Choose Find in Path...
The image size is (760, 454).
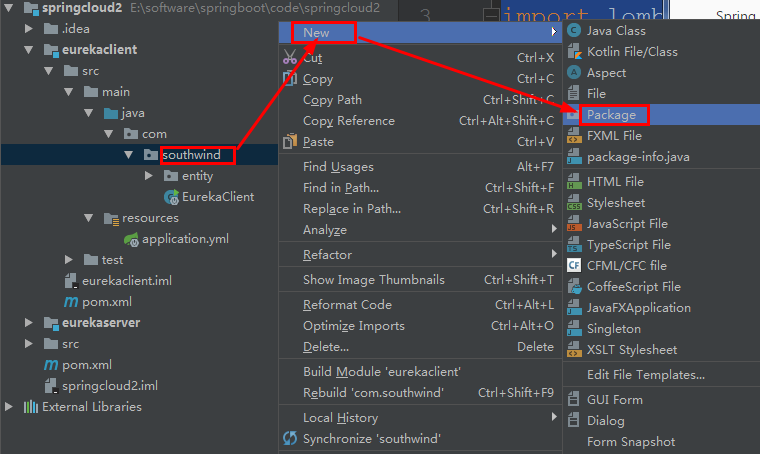[420, 188]
